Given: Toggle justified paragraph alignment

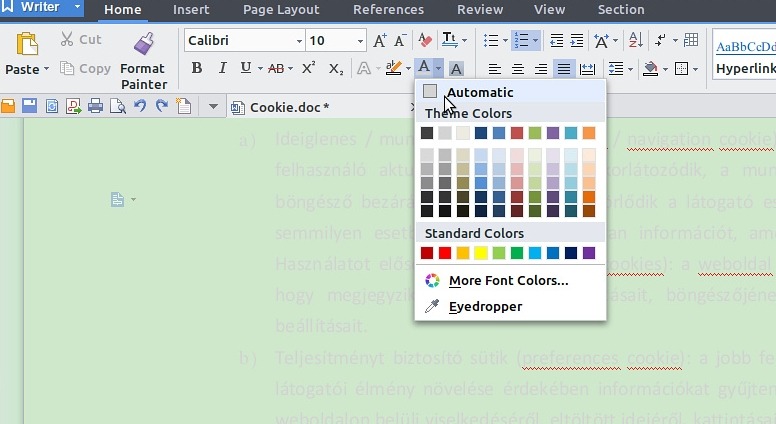Looking at the screenshot, I should click(x=564, y=69).
